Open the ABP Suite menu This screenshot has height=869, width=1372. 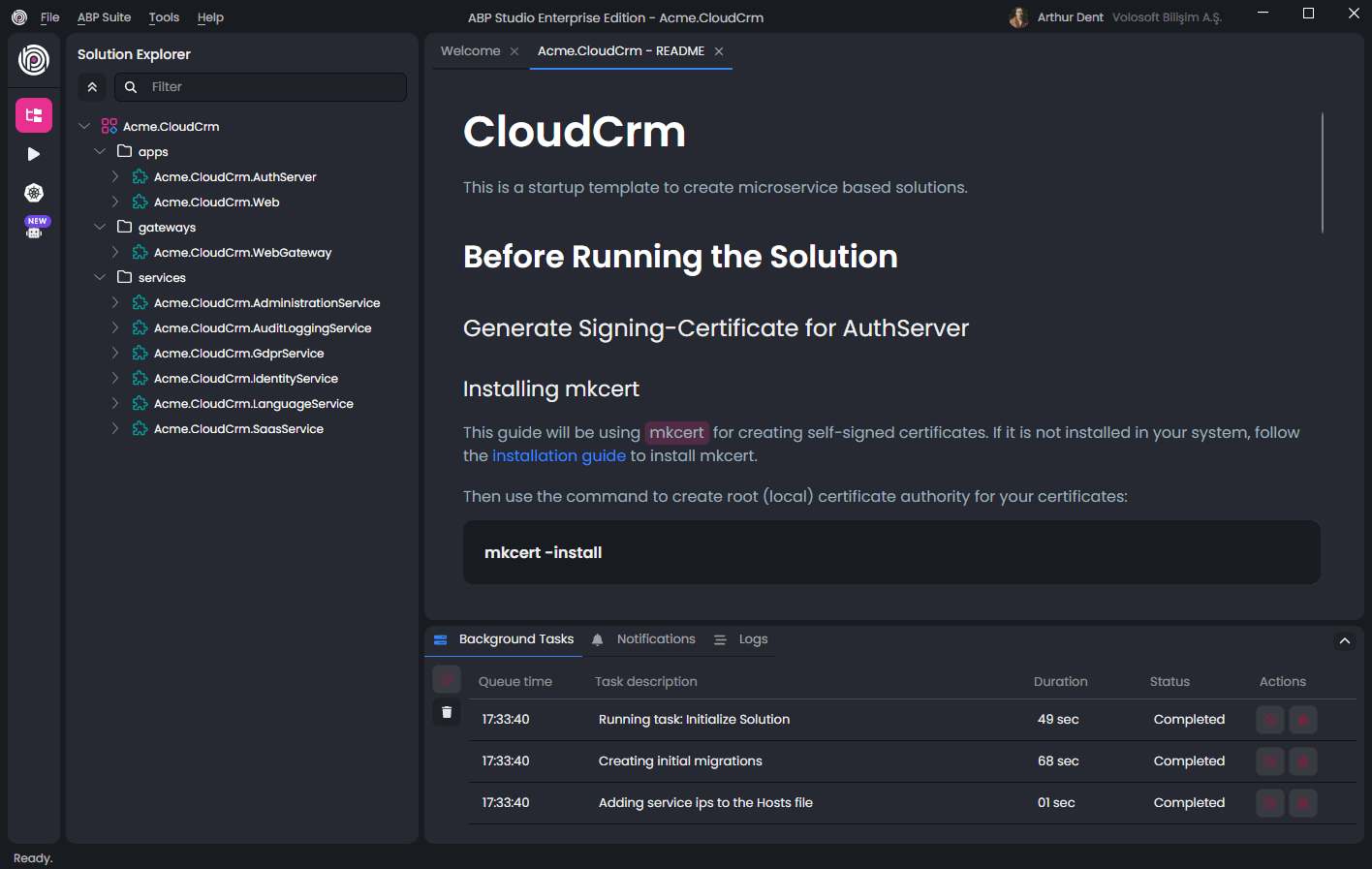click(104, 16)
